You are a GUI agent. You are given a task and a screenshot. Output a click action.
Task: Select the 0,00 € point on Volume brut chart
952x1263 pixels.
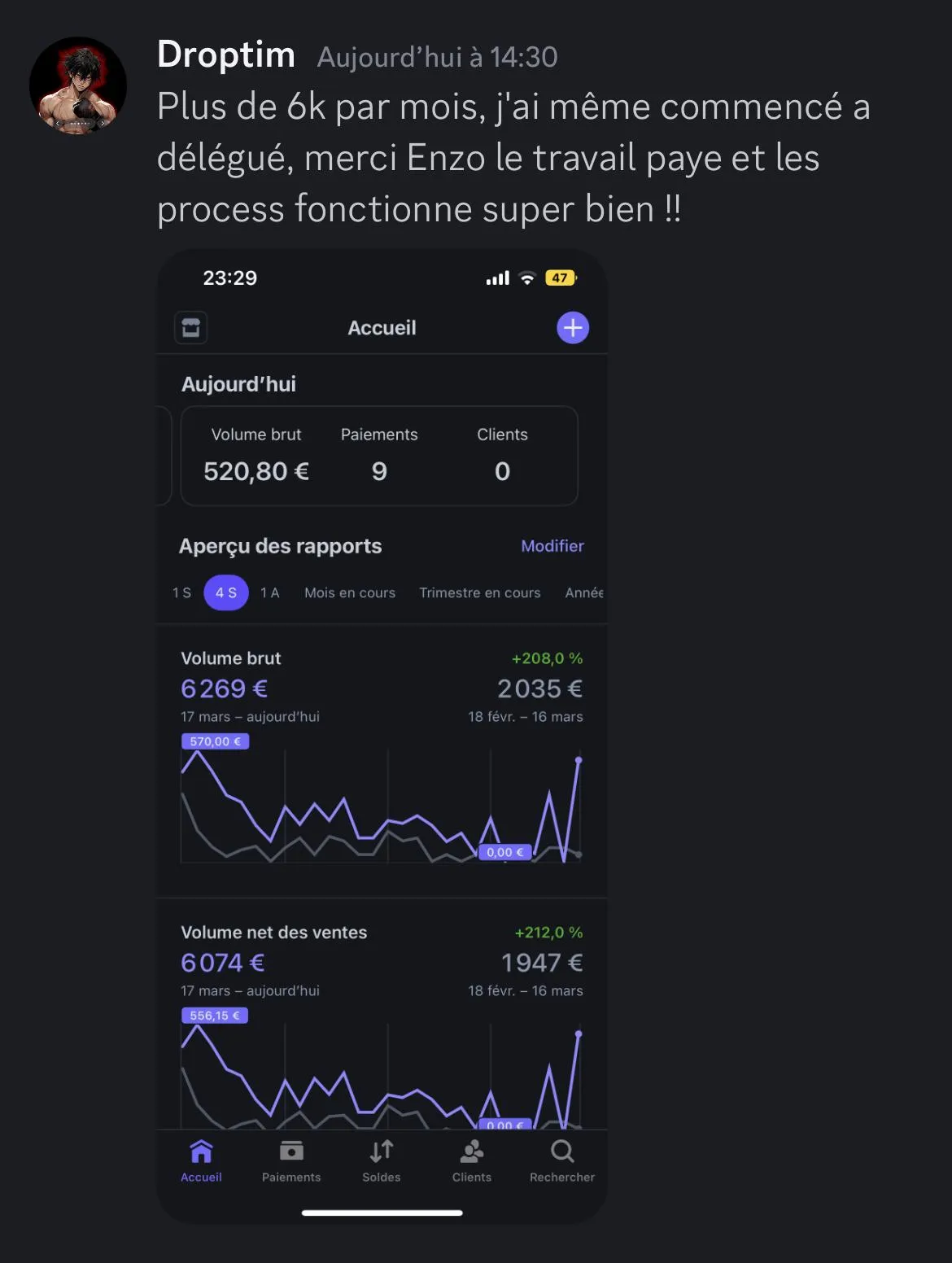505,852
